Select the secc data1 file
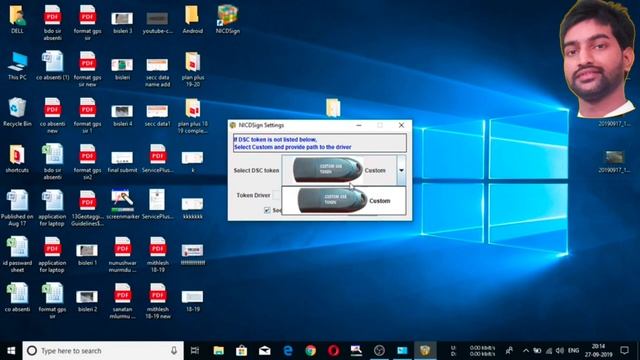This screenshot has height=360, width=640. tap(158, 115)
